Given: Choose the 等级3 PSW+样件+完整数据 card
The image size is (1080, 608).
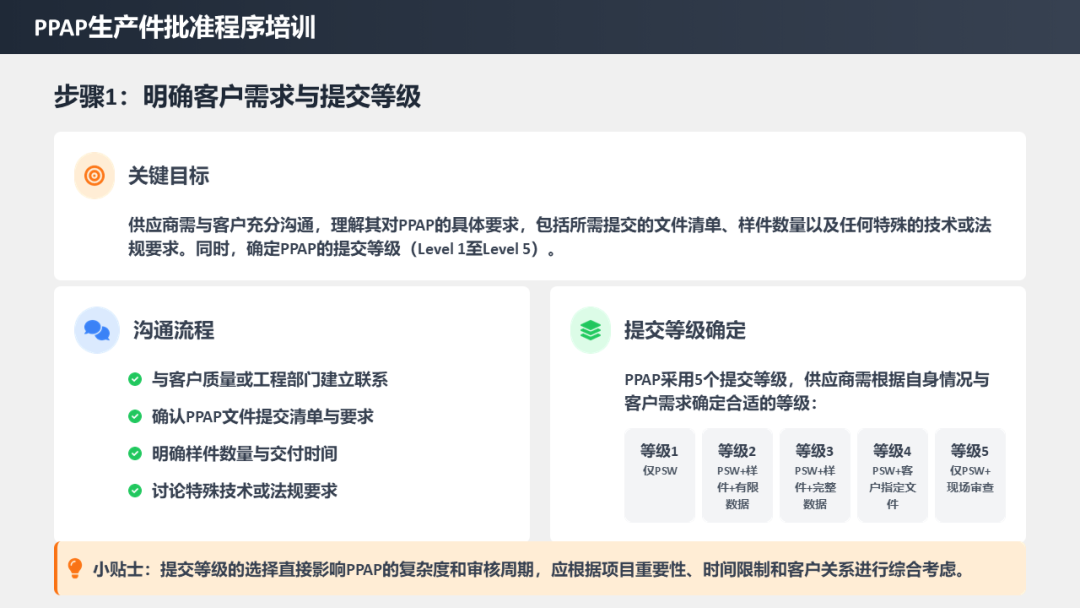Looking at the screenshot, I should [x=814, y=475].
